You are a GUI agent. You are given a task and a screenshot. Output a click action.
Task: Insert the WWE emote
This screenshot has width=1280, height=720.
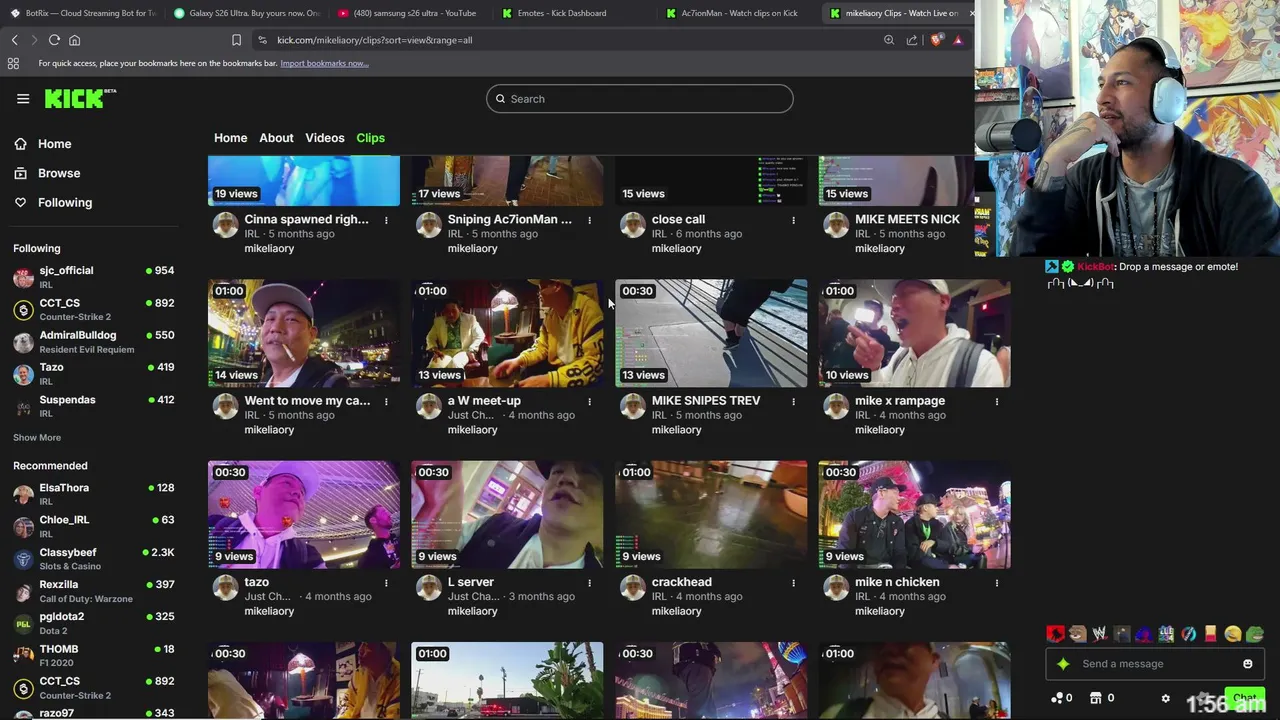click(x=1099, y=633)
